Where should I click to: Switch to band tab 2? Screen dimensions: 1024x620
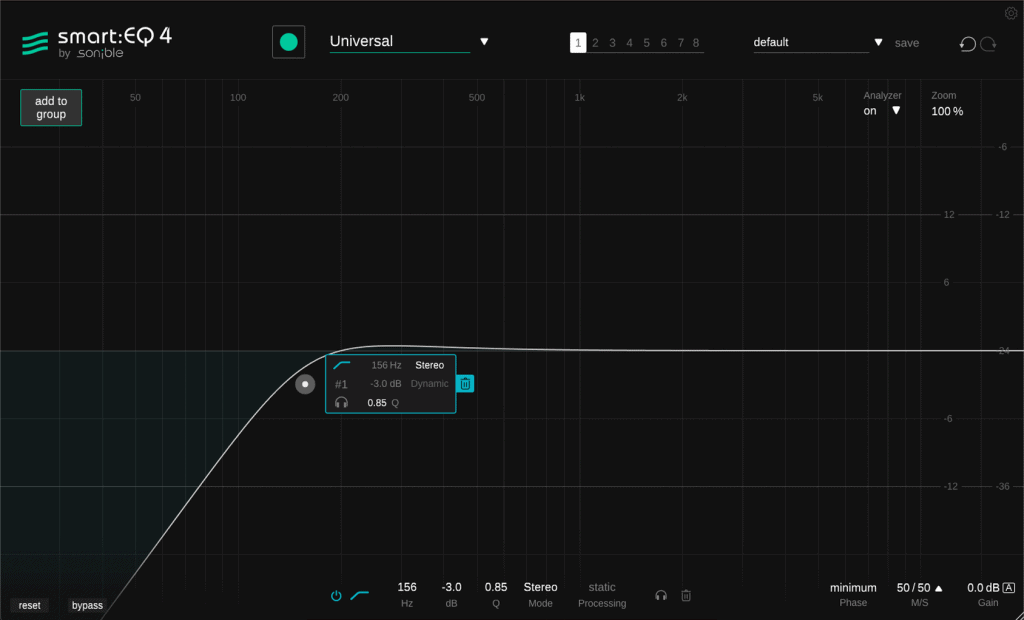pos(595,43)
